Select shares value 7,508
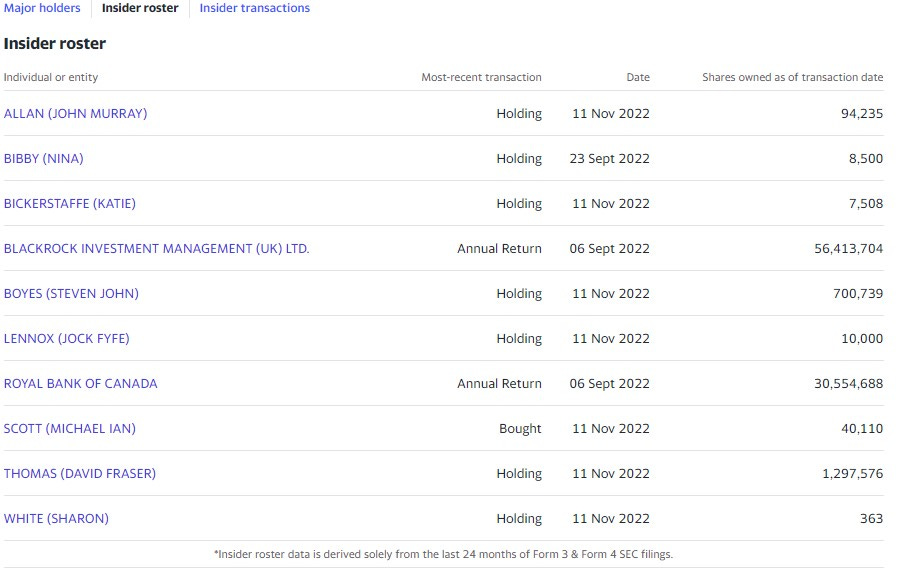Screen dimensions: 920x573 click(x=866, y=204)
